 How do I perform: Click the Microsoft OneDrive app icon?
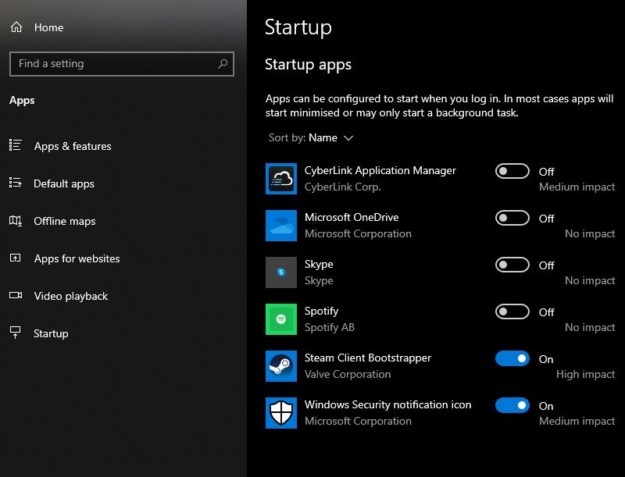pos(281,226)
